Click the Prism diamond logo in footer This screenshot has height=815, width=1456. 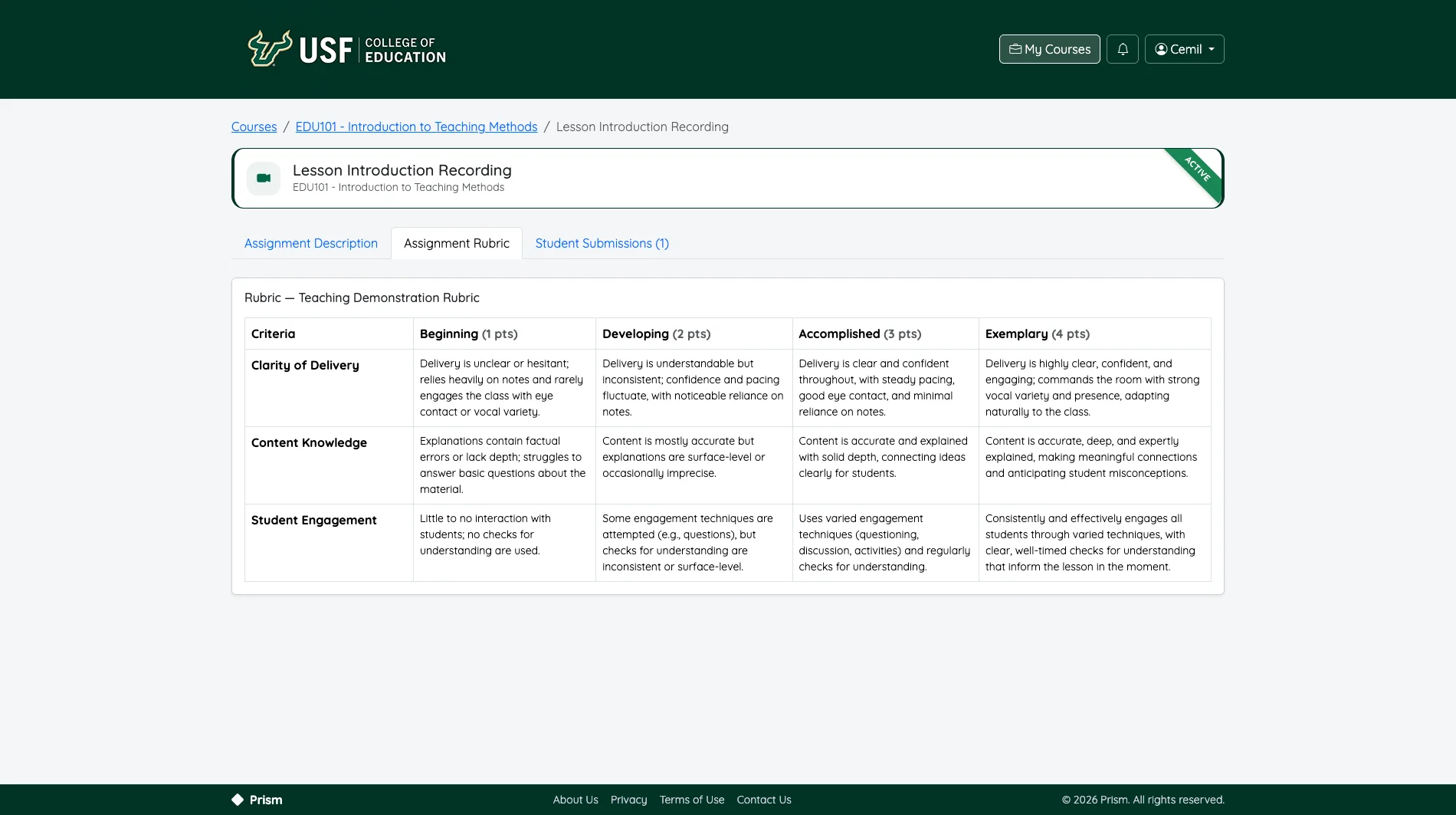tap(238, 800)
